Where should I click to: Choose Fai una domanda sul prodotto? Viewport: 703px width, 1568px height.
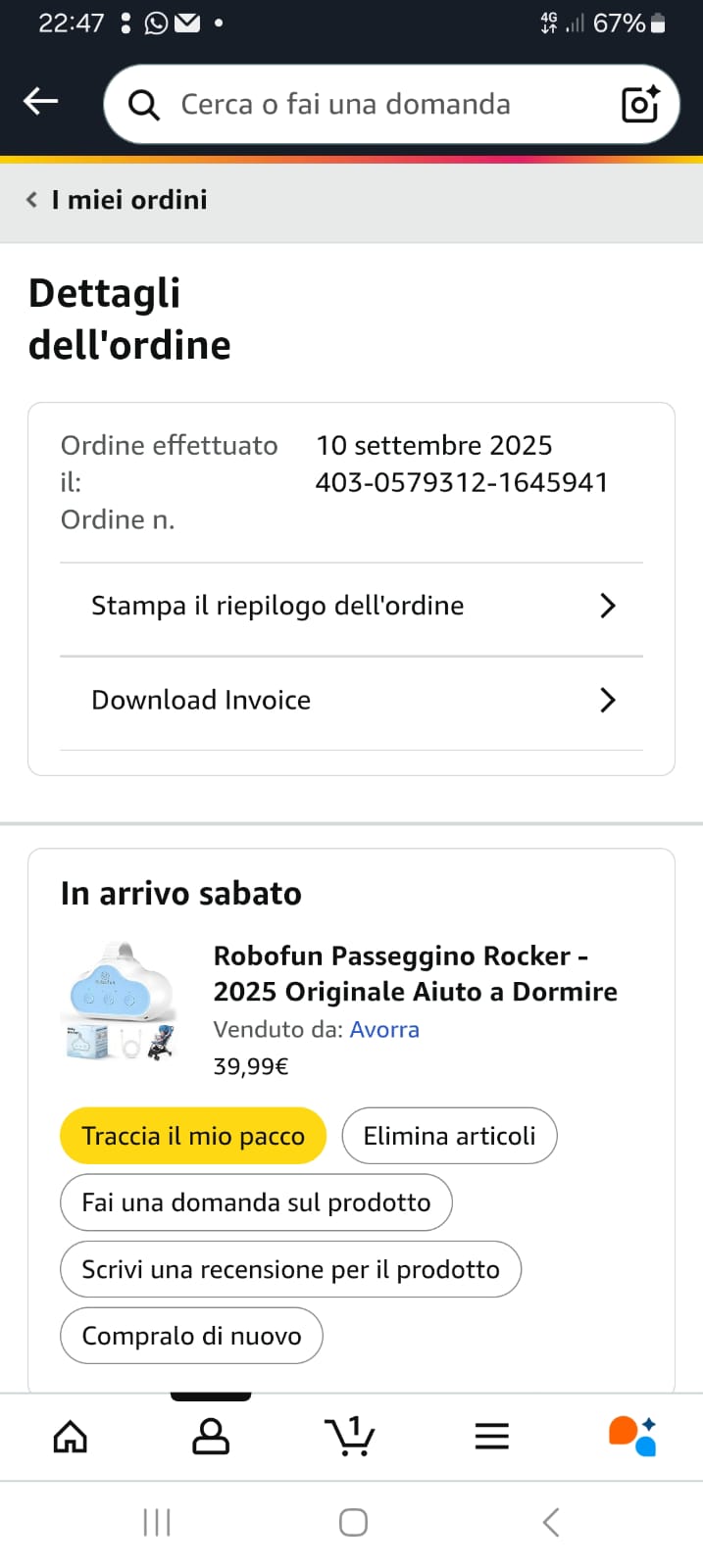click(x=256, y=1202)
